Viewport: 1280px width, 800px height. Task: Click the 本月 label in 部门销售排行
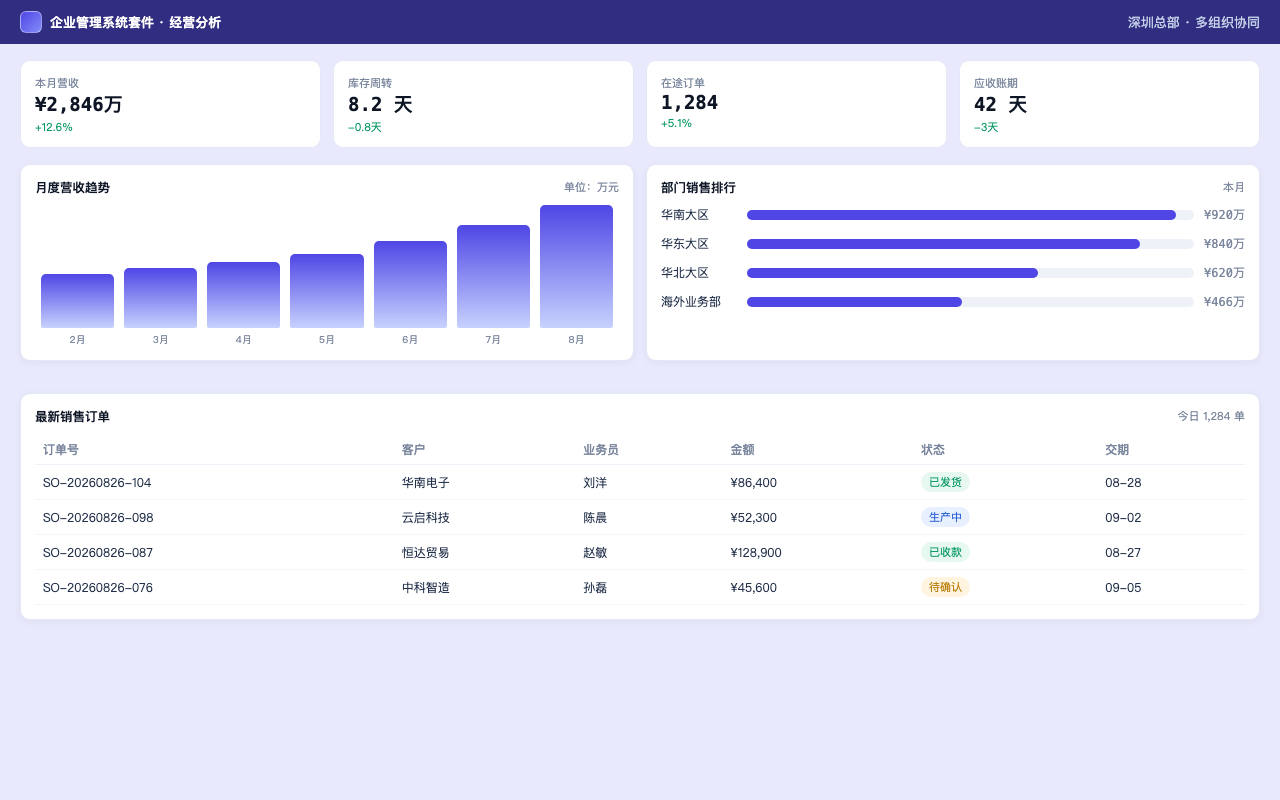pyautogui.click(x=1234, y=187)
